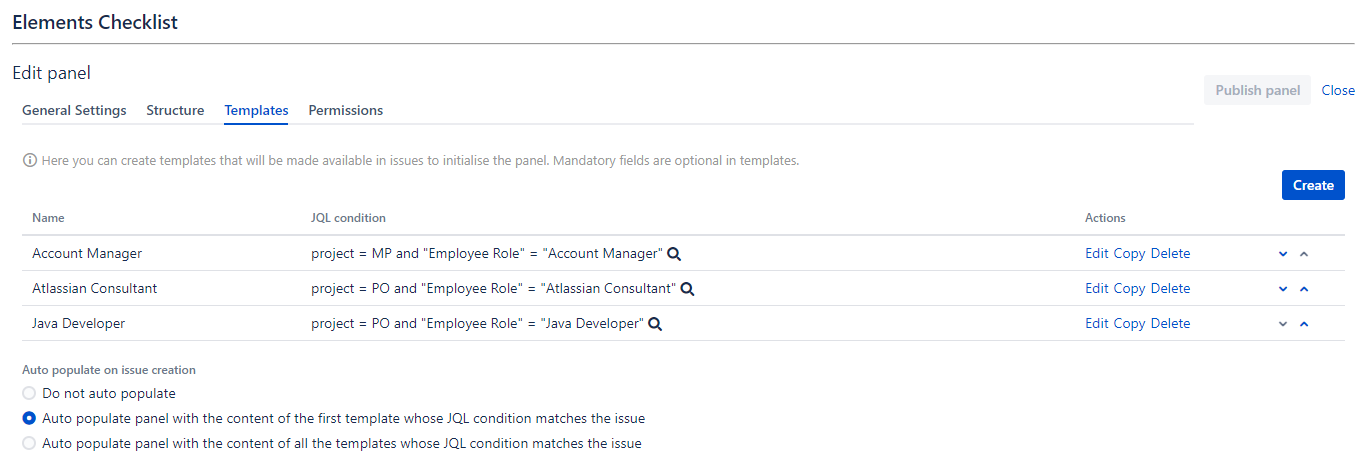Delete the Java Developer template
The height and width of the screenshot is (467, 1370).
pyautogui.click(x=1170, y=324)
